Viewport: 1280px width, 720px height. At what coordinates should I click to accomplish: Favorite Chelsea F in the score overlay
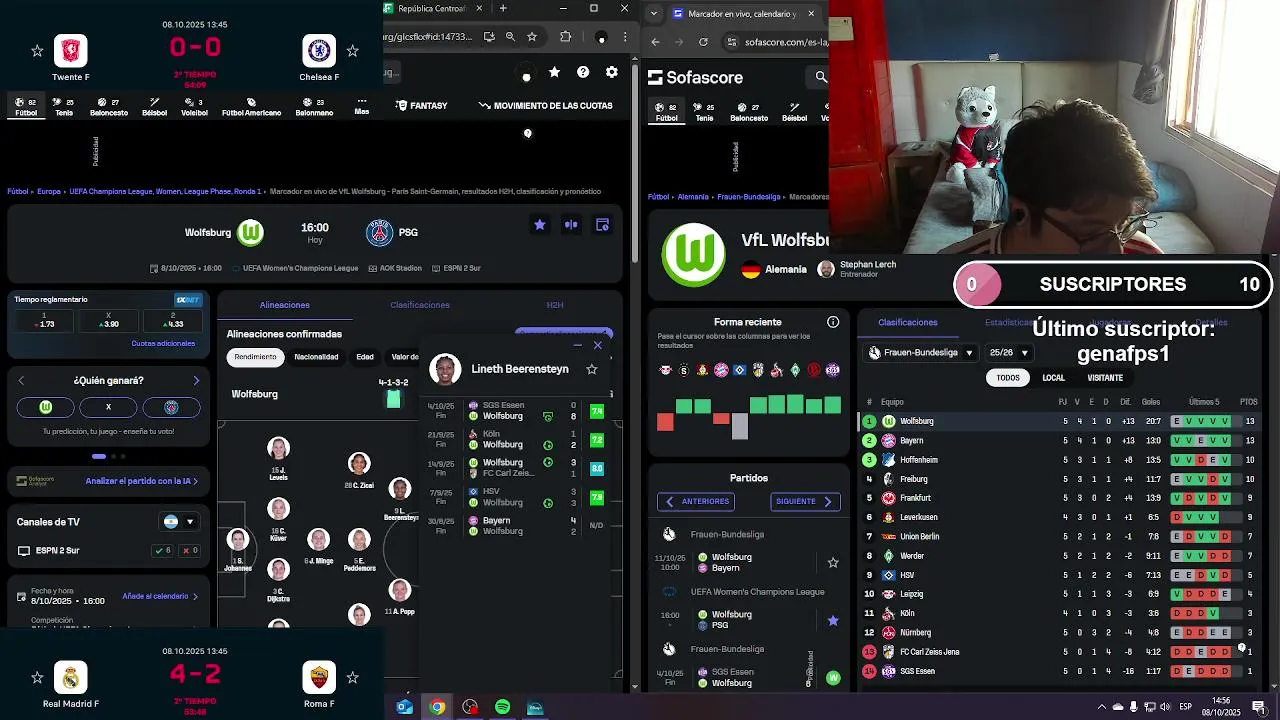point(352,51)
